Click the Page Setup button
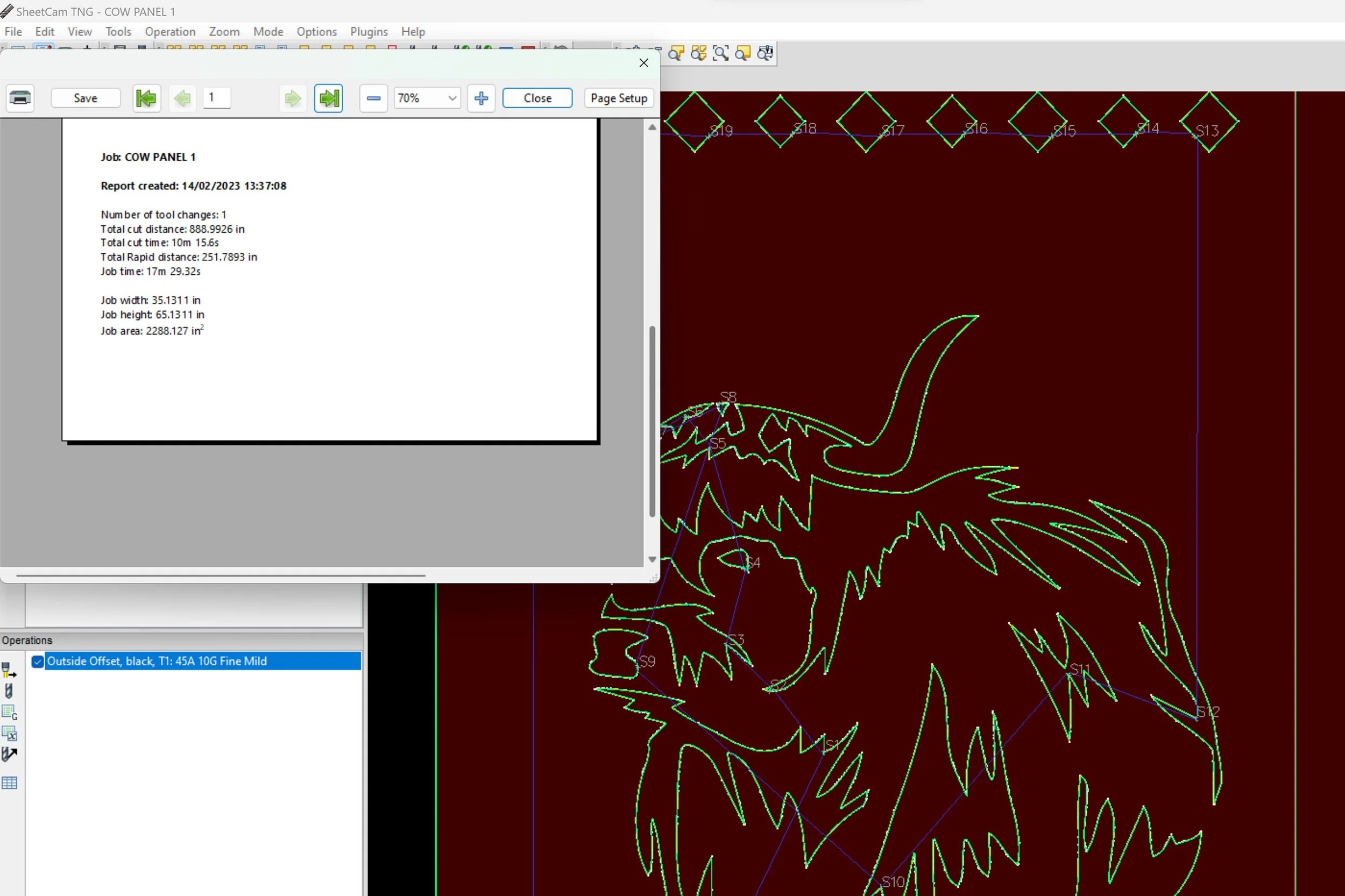Image resolution: width=1345 pixels, height=896 pixels. [619, 98]
